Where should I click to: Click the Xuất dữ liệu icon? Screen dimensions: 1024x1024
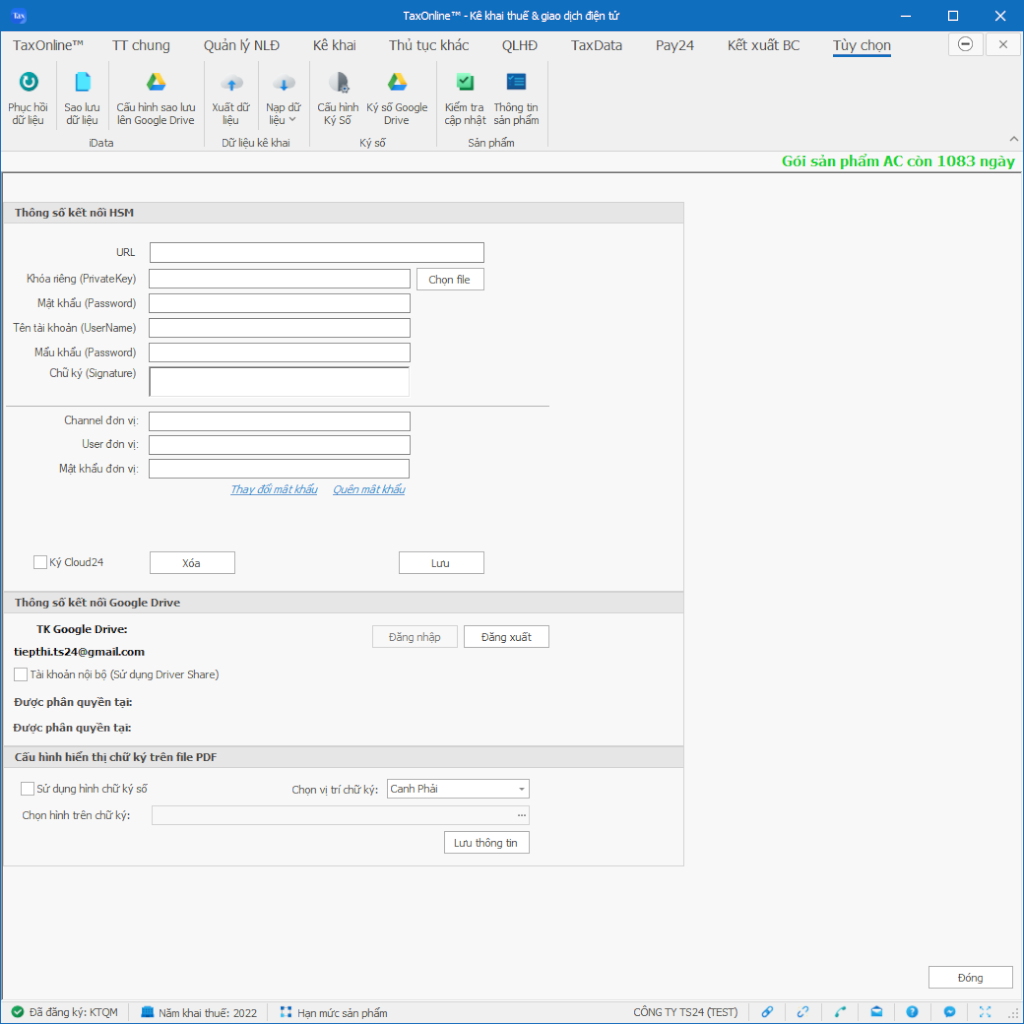tap(231, 84)
